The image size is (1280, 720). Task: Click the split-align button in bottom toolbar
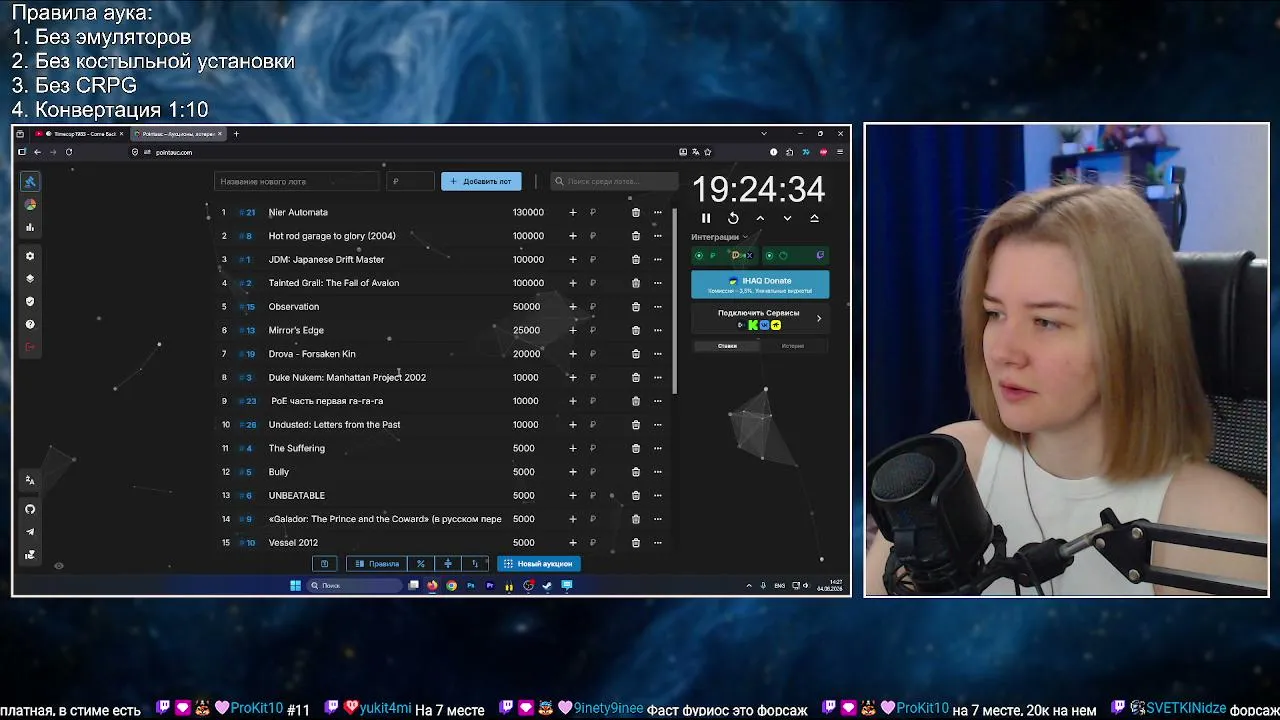[x=448, y=564]
